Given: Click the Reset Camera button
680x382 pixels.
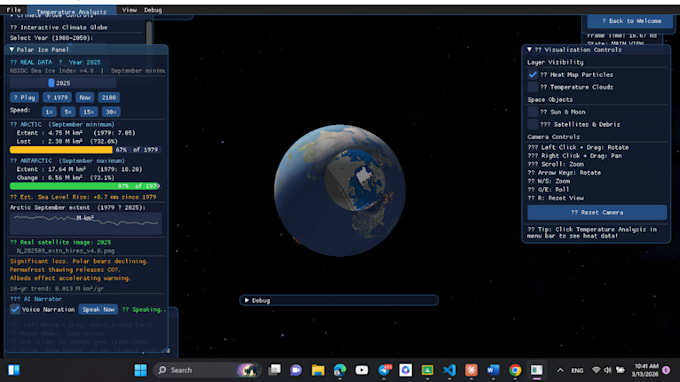Looking at the screenshot, I should pyautogui.click(x=597, y=212).
